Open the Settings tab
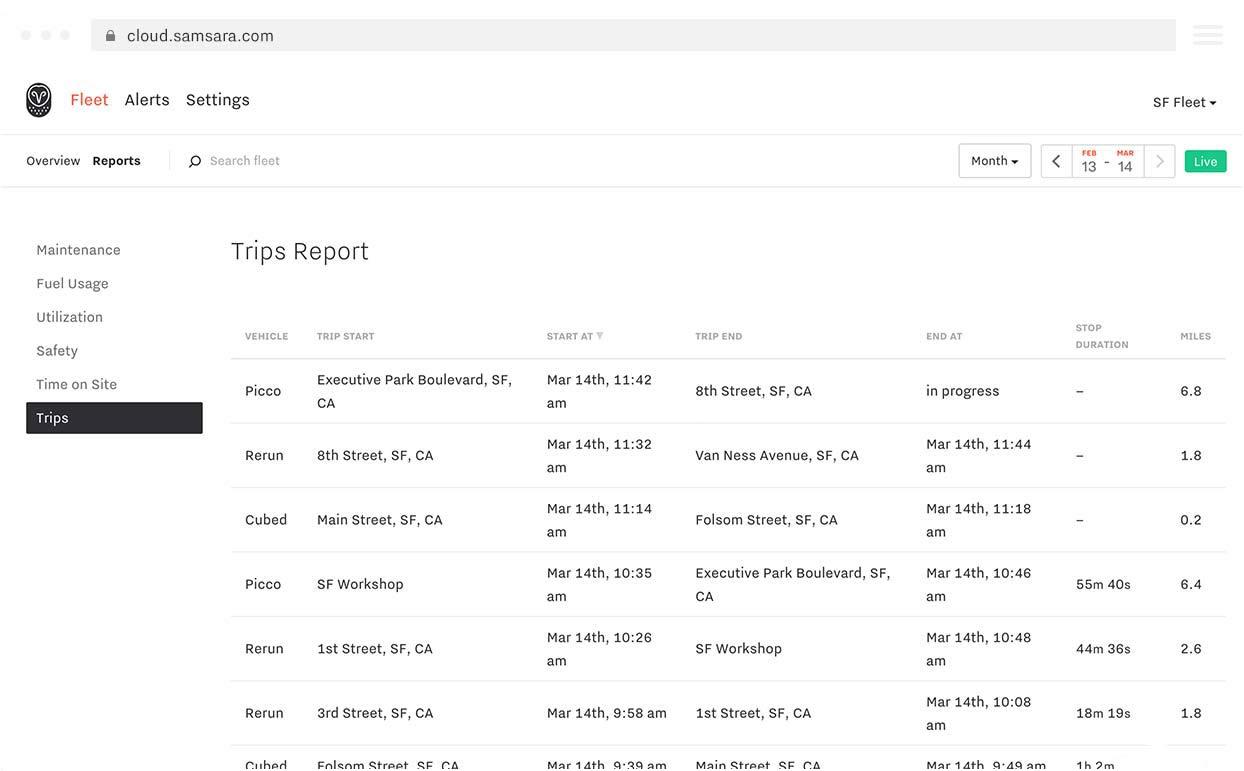The height and width of the screenshot is (771, 1244). coord(218,100)
